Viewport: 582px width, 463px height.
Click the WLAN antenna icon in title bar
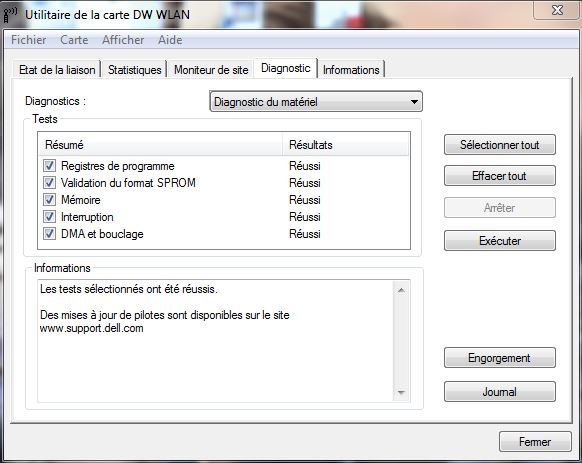(10, 15)
